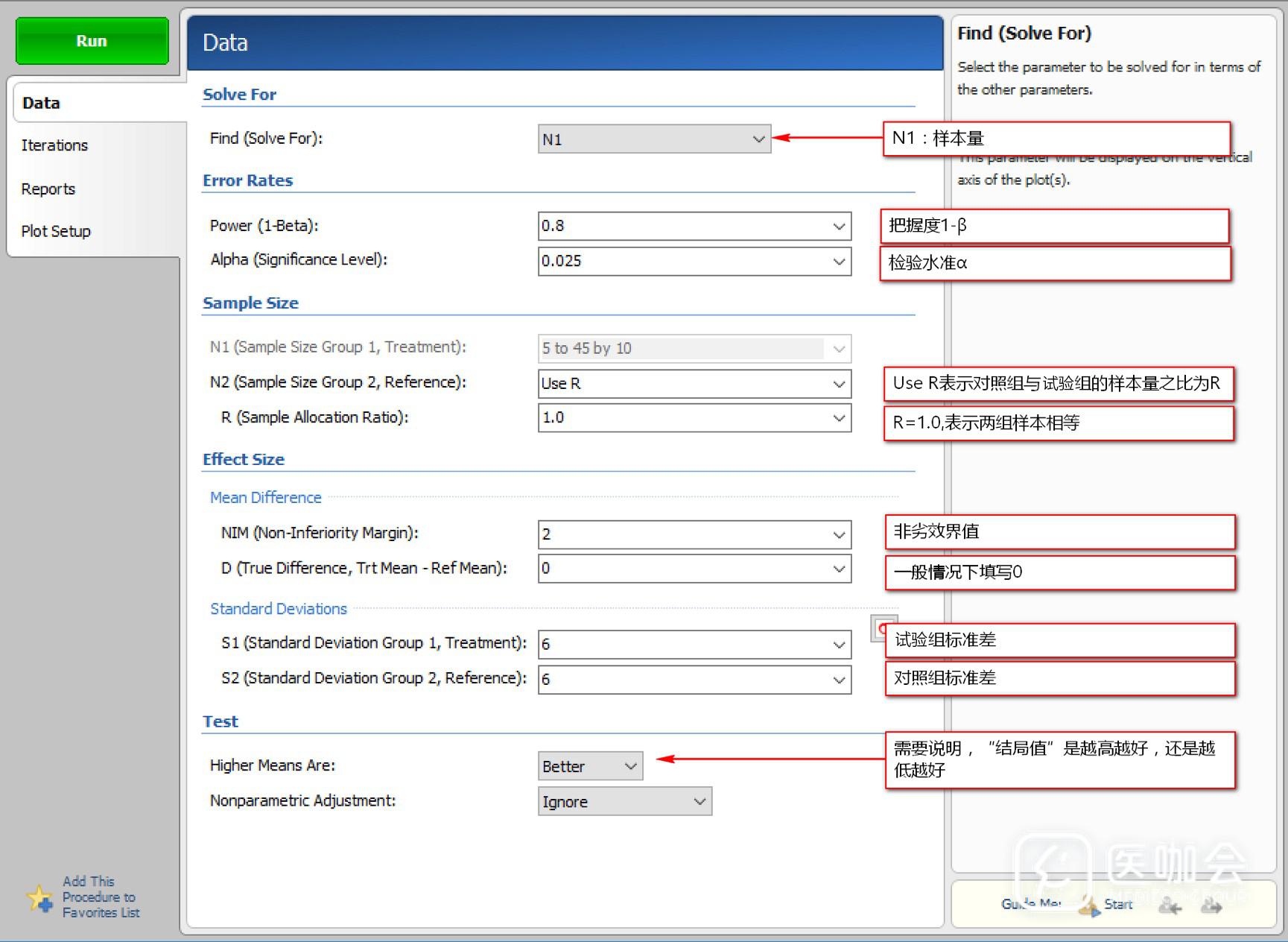The image size is (1288, 942).
Task: Expand the Alpha significance level dropdown arrow
Action: tap(839, 262)
